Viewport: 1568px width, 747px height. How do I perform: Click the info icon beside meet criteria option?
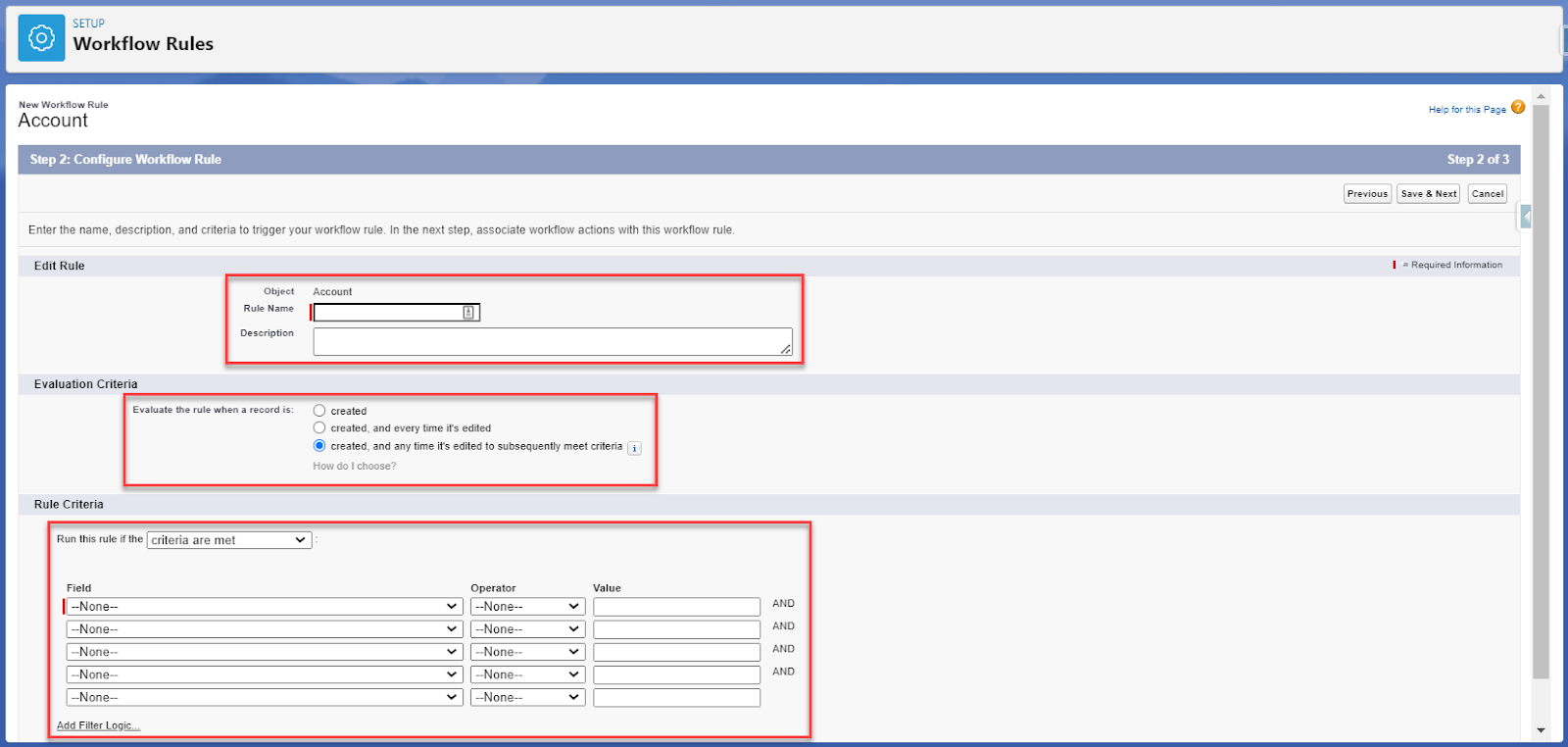point(634,448)
